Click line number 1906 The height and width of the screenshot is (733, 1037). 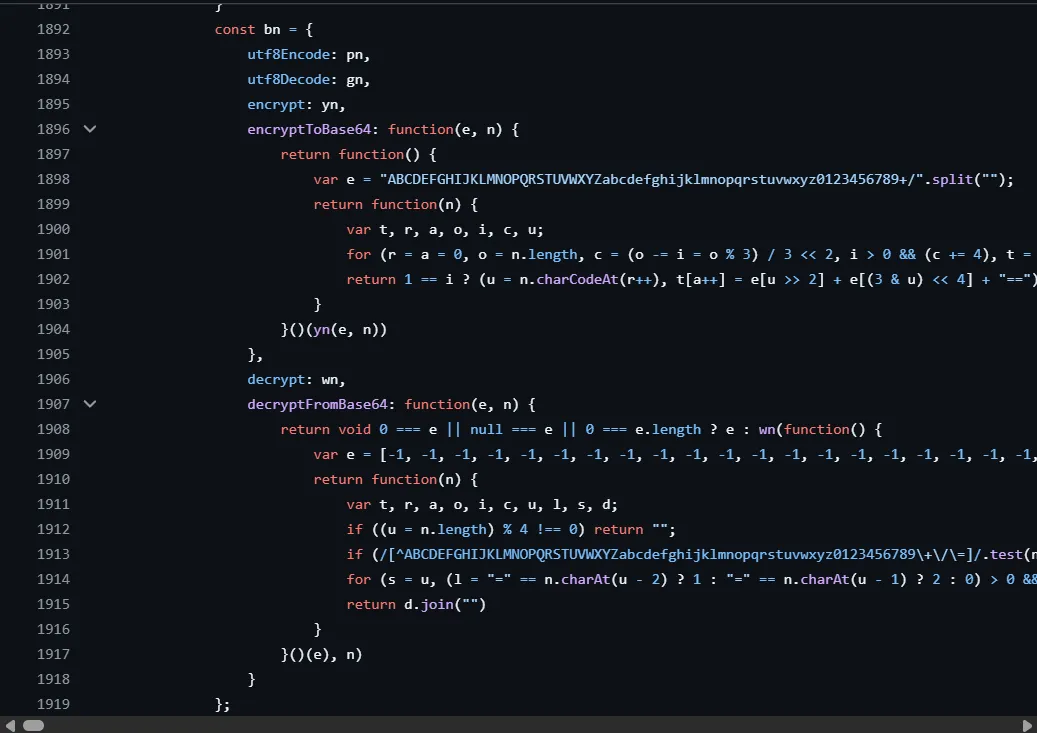[53, 379]
